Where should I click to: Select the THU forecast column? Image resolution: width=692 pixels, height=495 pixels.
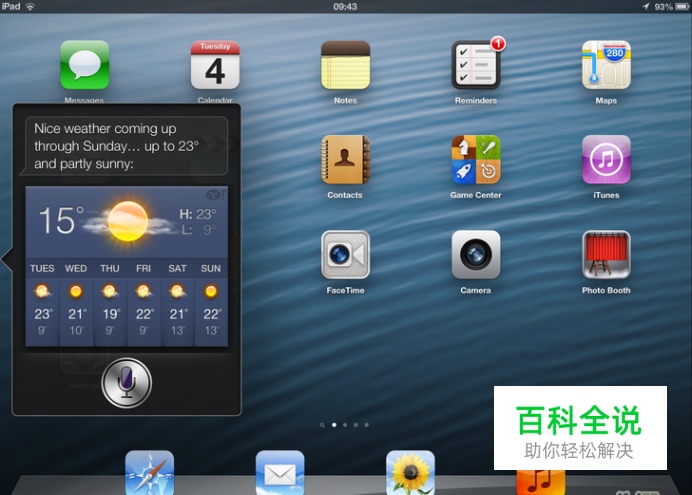click(110, 302)
